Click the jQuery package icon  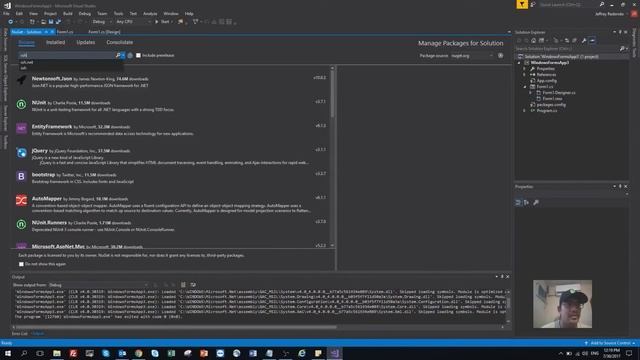pos(21,153)
